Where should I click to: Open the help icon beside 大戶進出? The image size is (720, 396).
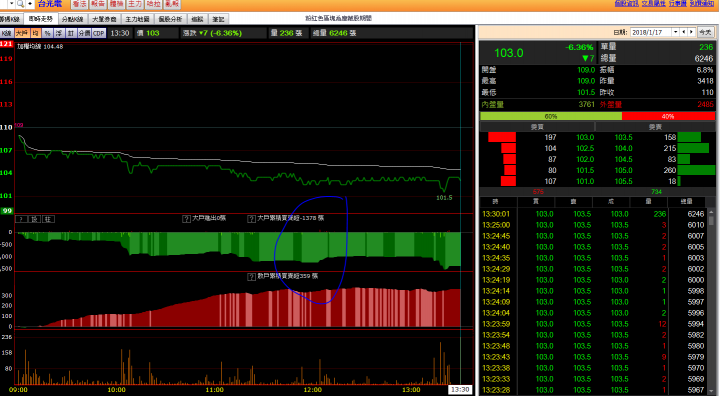tap(186, 219)
